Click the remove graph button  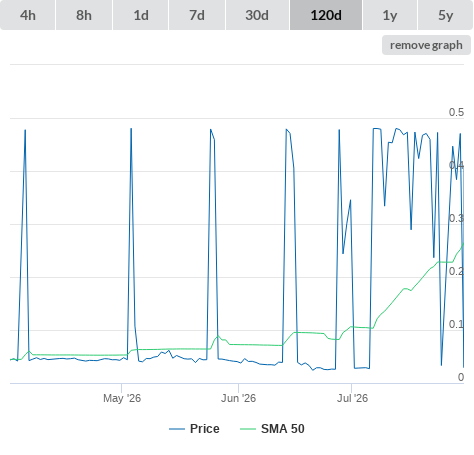coord(426,45)
